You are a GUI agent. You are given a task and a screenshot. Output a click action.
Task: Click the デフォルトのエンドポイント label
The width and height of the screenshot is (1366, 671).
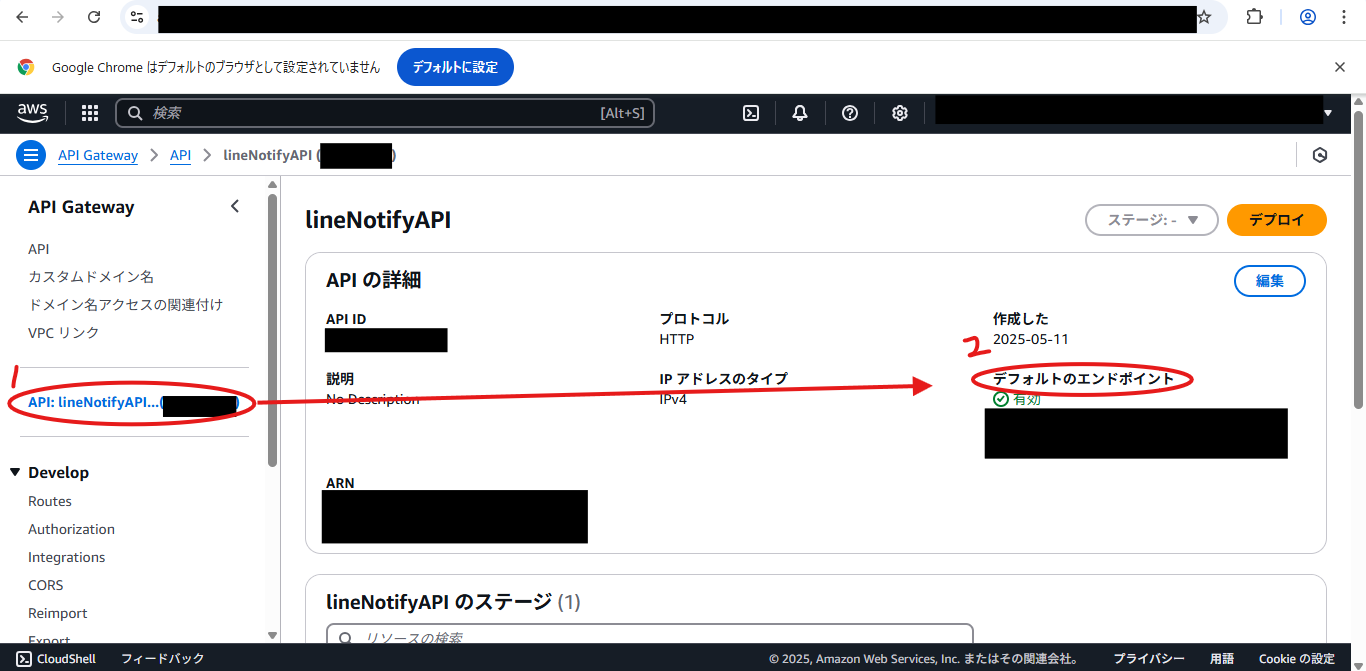pyautogui.click(x=1084, y=379)
